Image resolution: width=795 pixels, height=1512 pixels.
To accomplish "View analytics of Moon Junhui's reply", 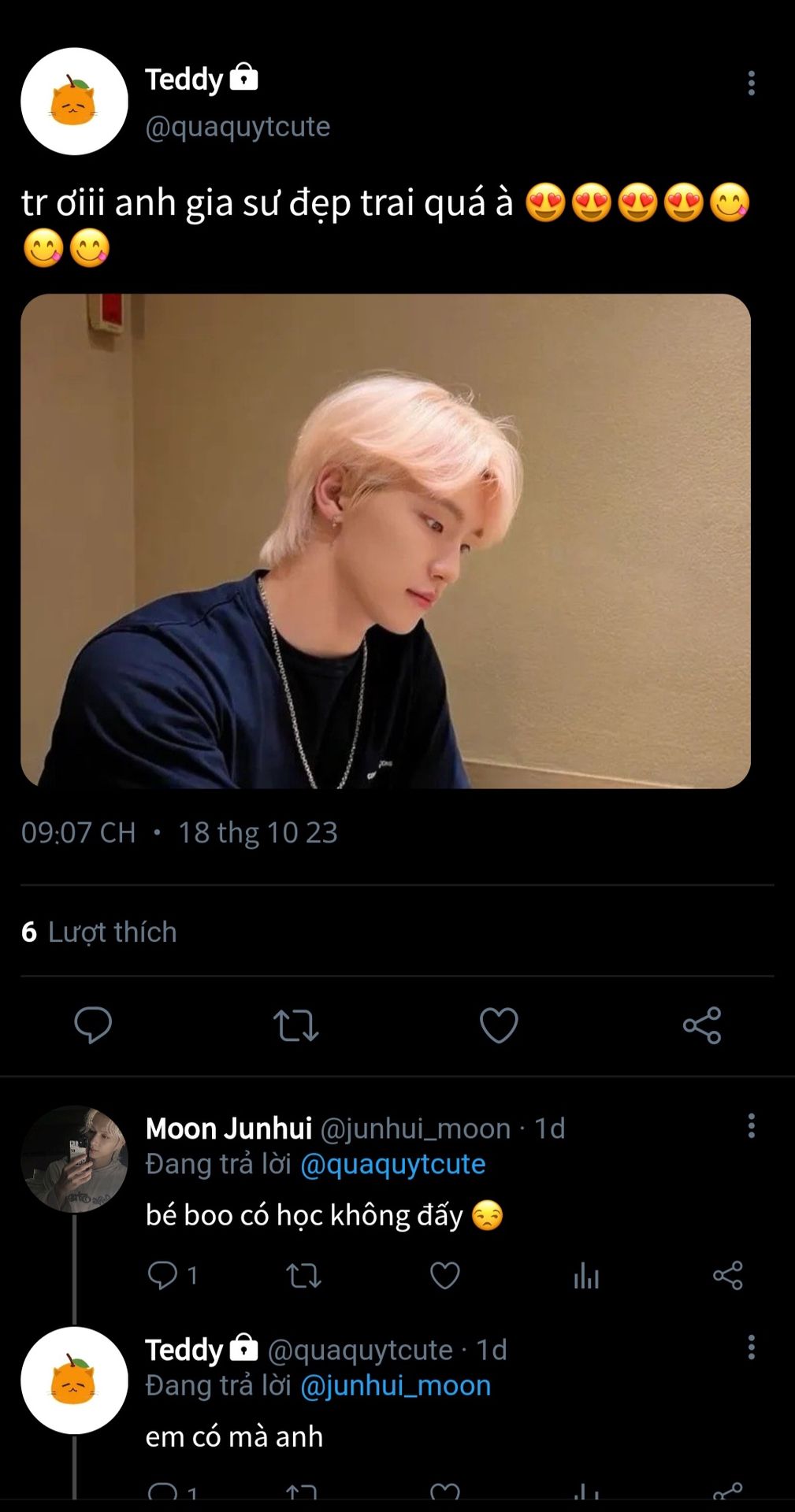I will [x=586, y=1275].
